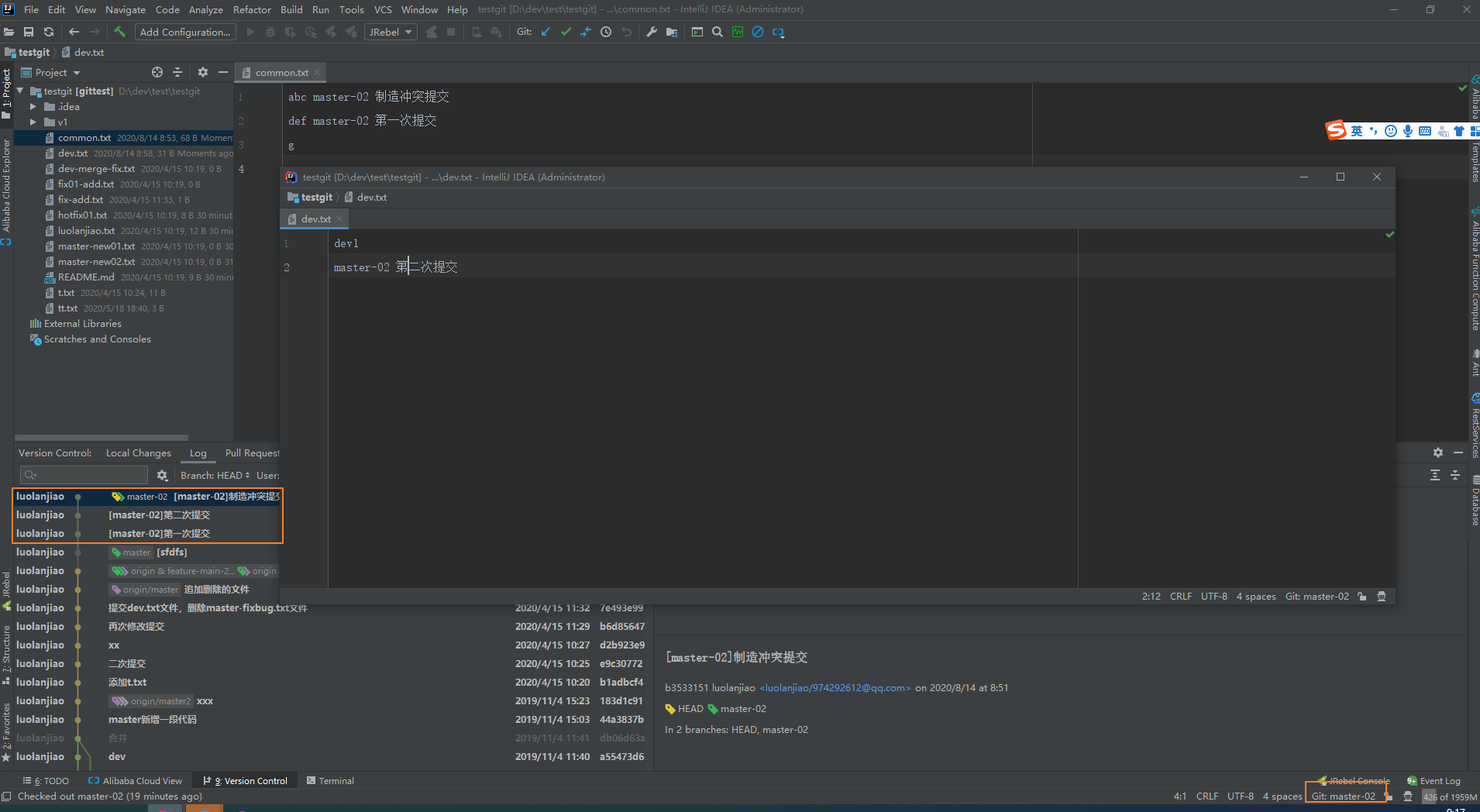Click the inspector hat icon in main status bar
Screen dimensions: 1480x812
click(x=1408, y=797)
